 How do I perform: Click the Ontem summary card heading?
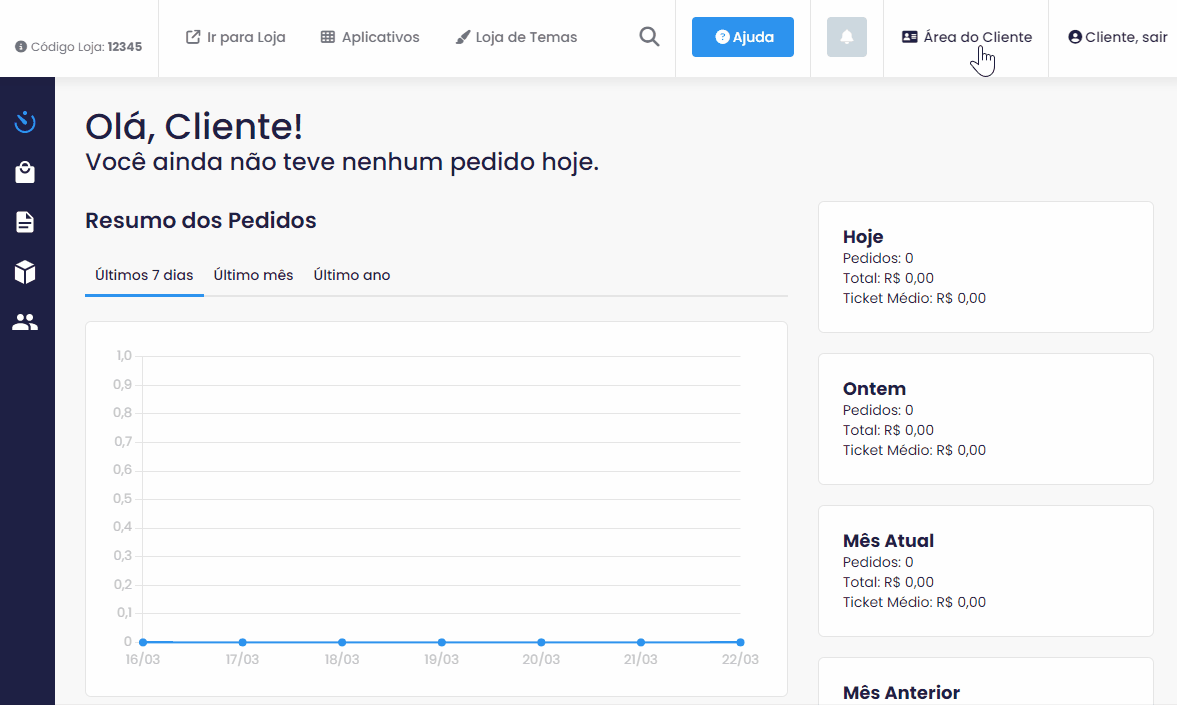(x=874, y=389)
